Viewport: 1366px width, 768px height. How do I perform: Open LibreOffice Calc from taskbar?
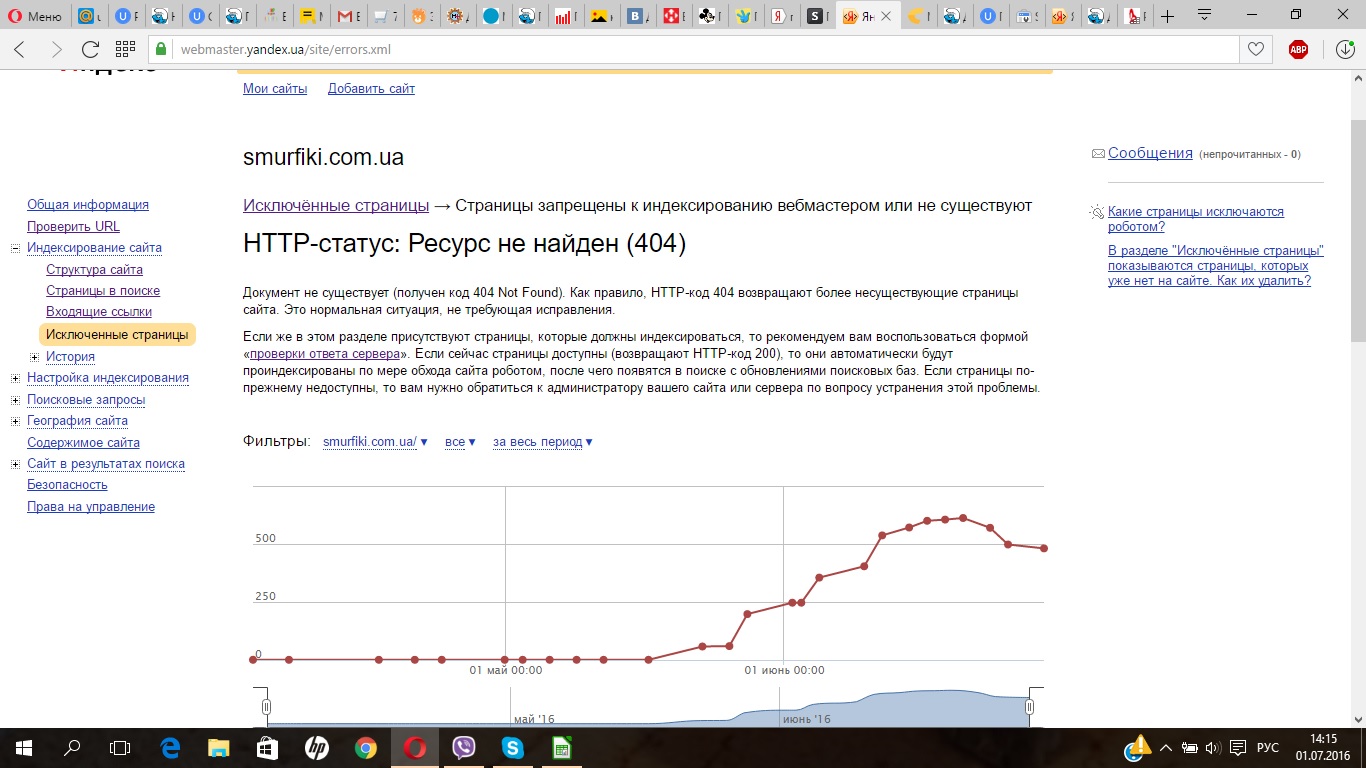562,747
